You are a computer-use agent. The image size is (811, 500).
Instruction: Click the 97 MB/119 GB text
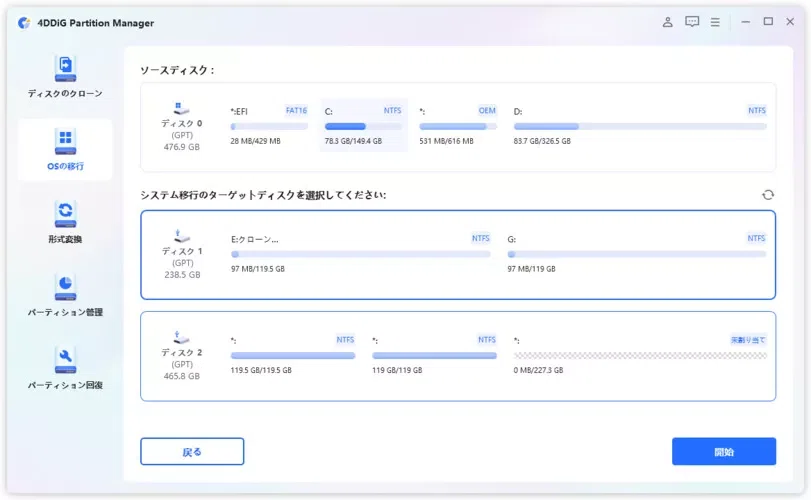pos(531,269)
